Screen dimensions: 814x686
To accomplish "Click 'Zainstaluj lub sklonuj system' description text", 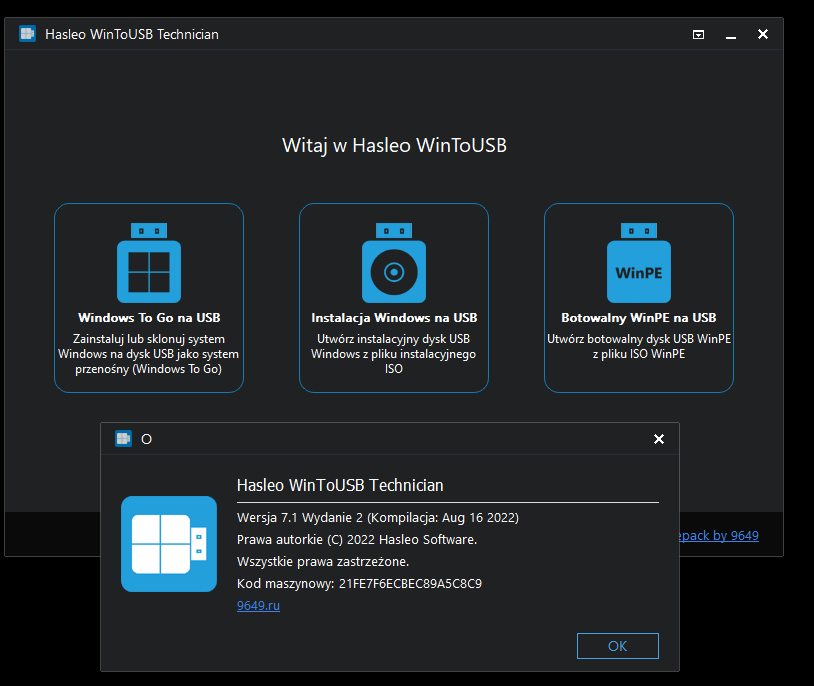I will point(148,354).
